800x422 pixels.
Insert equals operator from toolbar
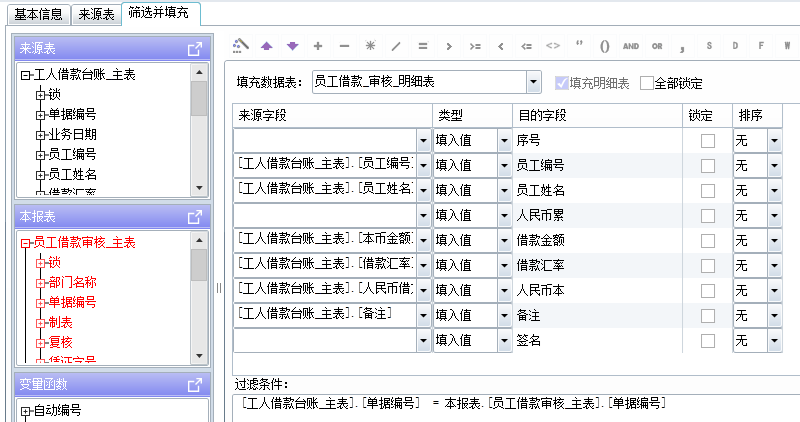(422, 46)
